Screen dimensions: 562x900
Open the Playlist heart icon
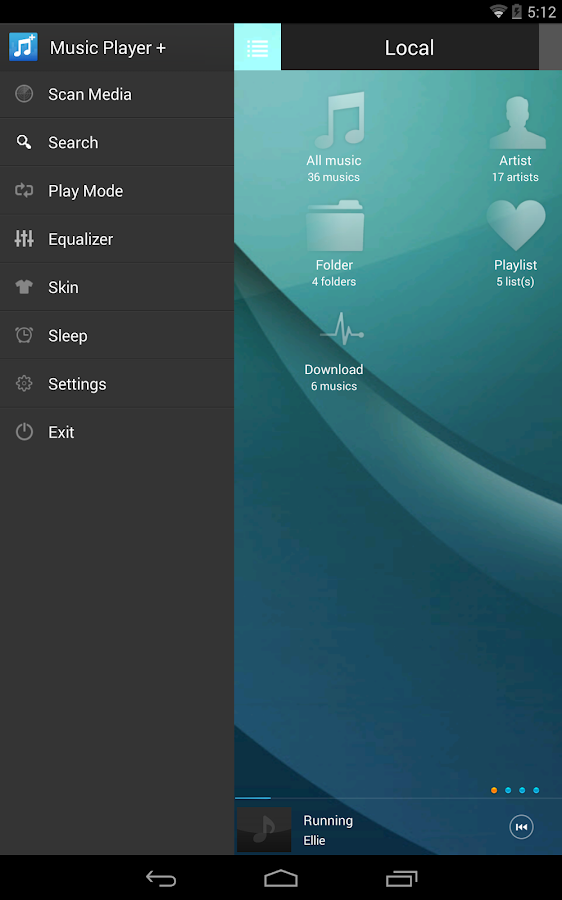pos(516,225)
